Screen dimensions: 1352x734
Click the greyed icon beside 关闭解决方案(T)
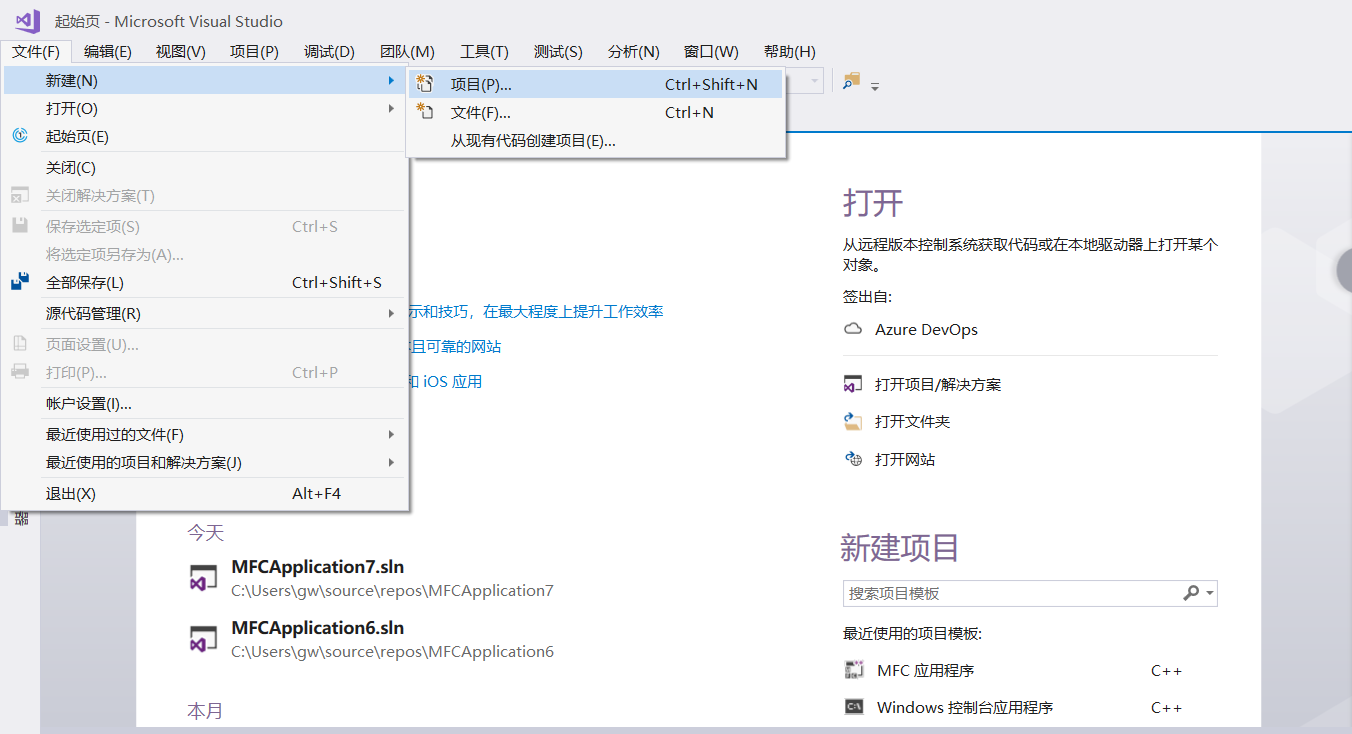[x=20, y=195]
